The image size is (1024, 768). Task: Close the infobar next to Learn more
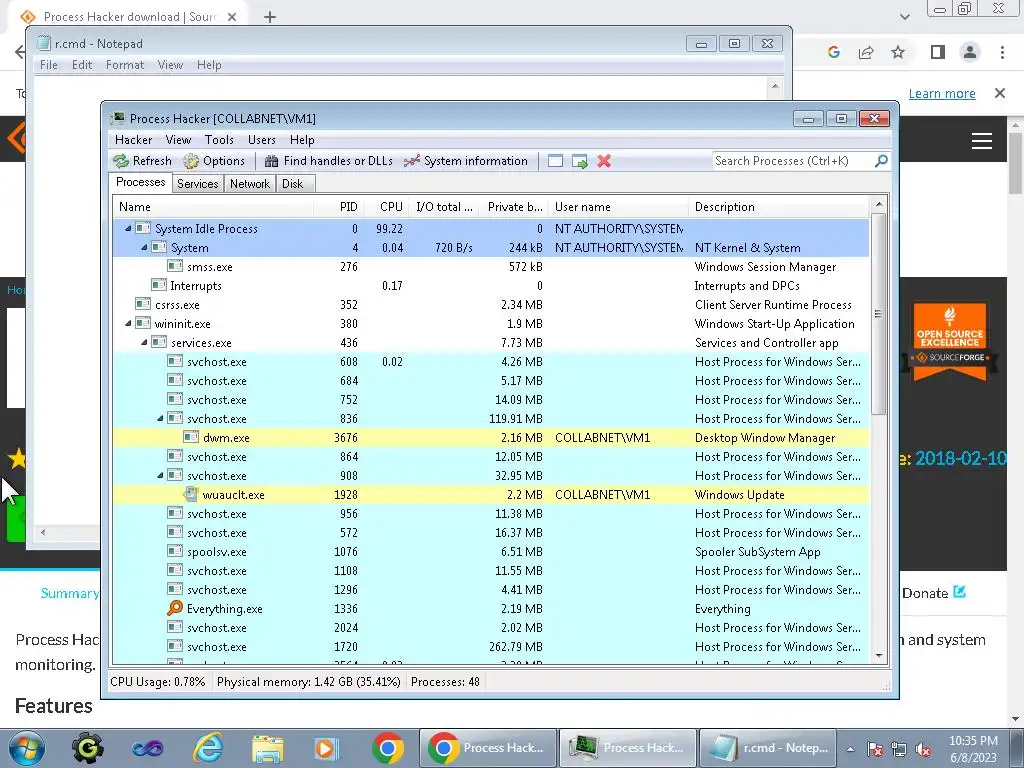(1000, 93)
